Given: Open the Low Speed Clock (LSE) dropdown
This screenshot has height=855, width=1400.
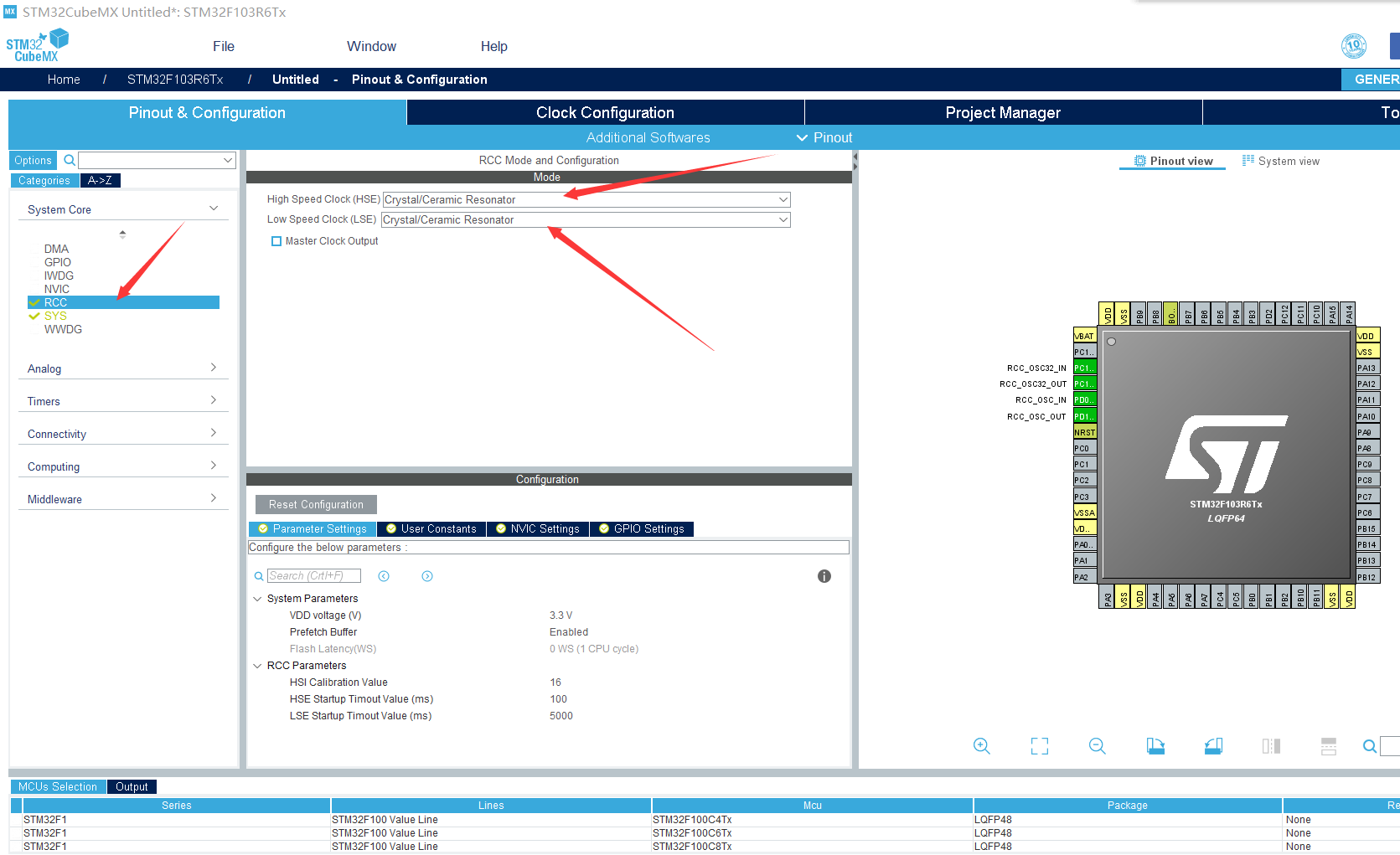Looking at the screenshot, I should click(x=782, y=219).
